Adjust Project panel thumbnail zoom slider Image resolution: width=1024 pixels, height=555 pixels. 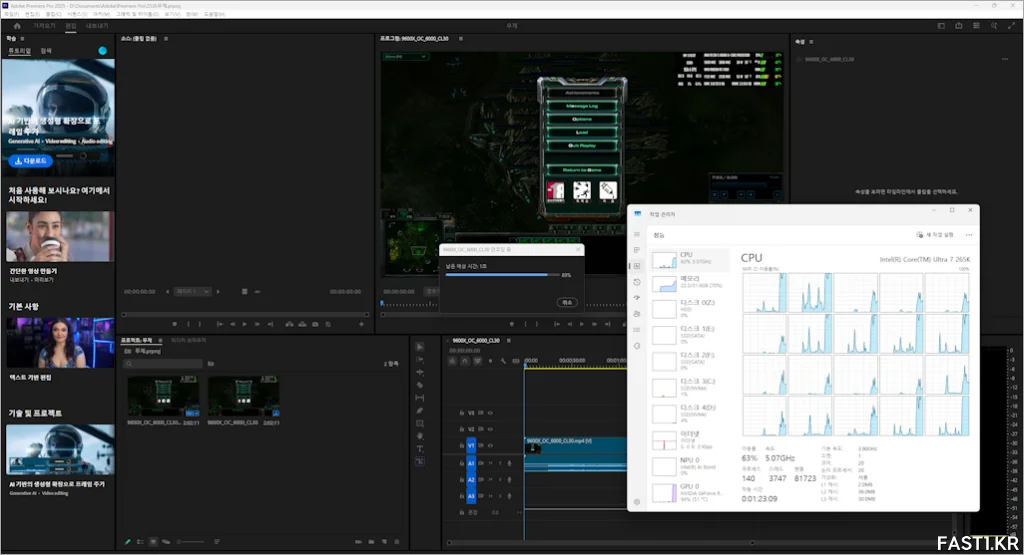[x=190, y=542]
